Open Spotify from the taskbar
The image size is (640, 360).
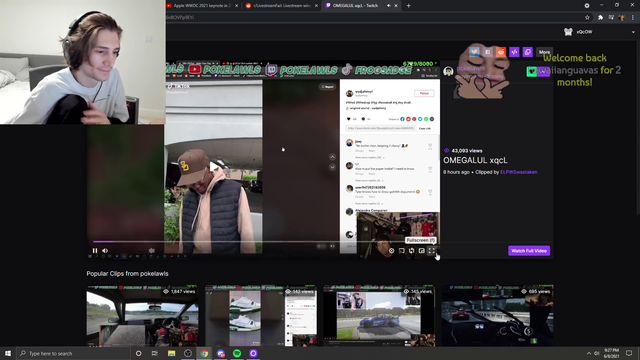[237, 353]
